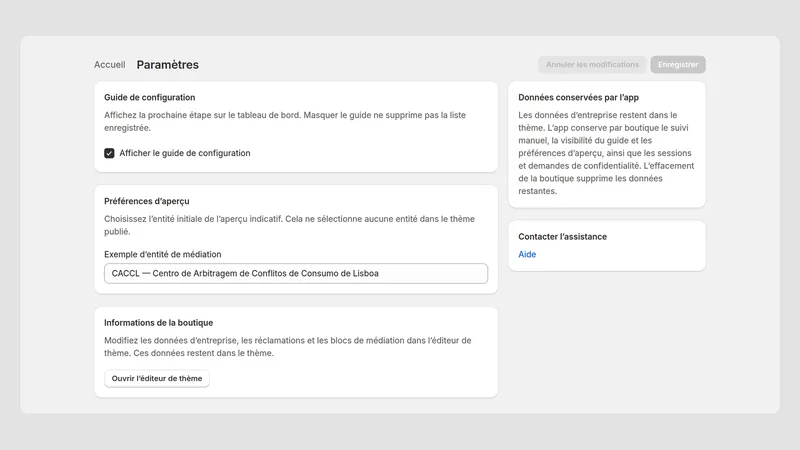The width and height of the screenshot is (800, 450).
Task: Click the Préférences d'aperçu heading
Action: click(146, 201)
